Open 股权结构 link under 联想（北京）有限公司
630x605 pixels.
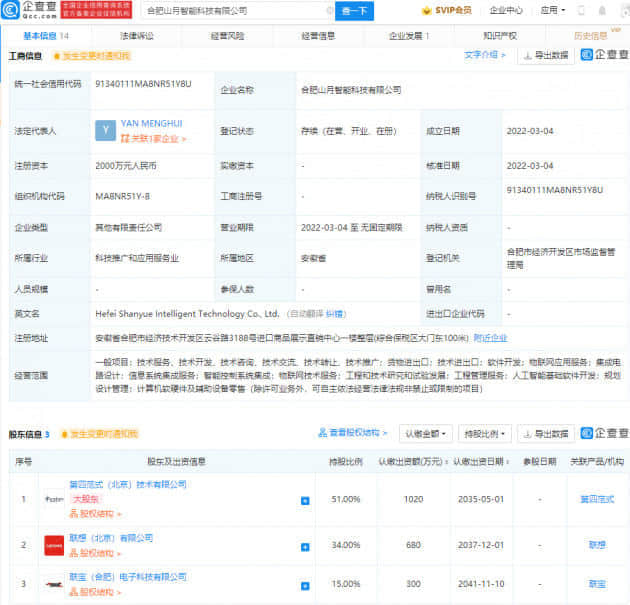tap(95, 554)
